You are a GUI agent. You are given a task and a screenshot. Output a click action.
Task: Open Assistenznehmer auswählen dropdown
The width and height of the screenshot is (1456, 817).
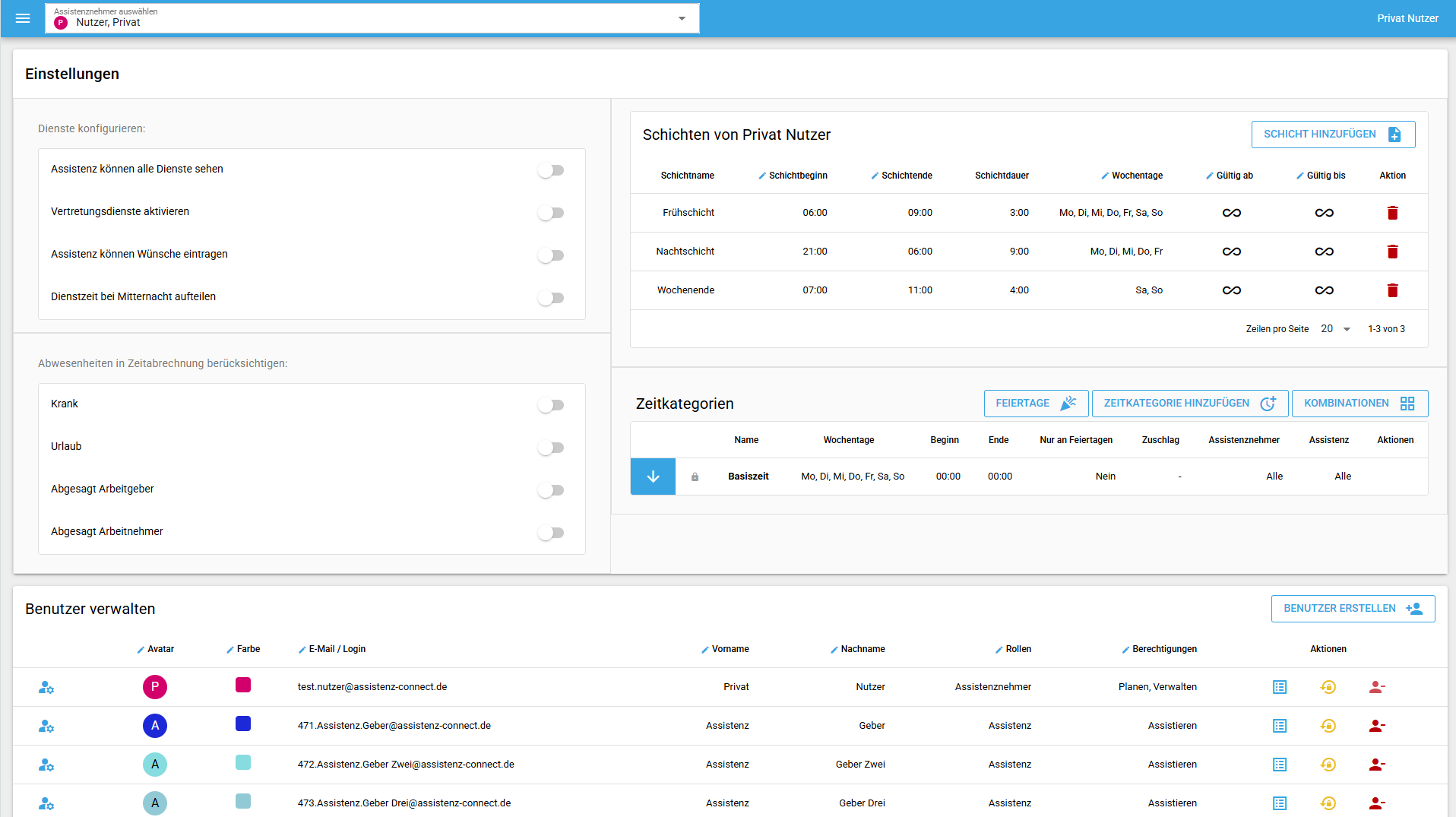[x=372, y=18]
